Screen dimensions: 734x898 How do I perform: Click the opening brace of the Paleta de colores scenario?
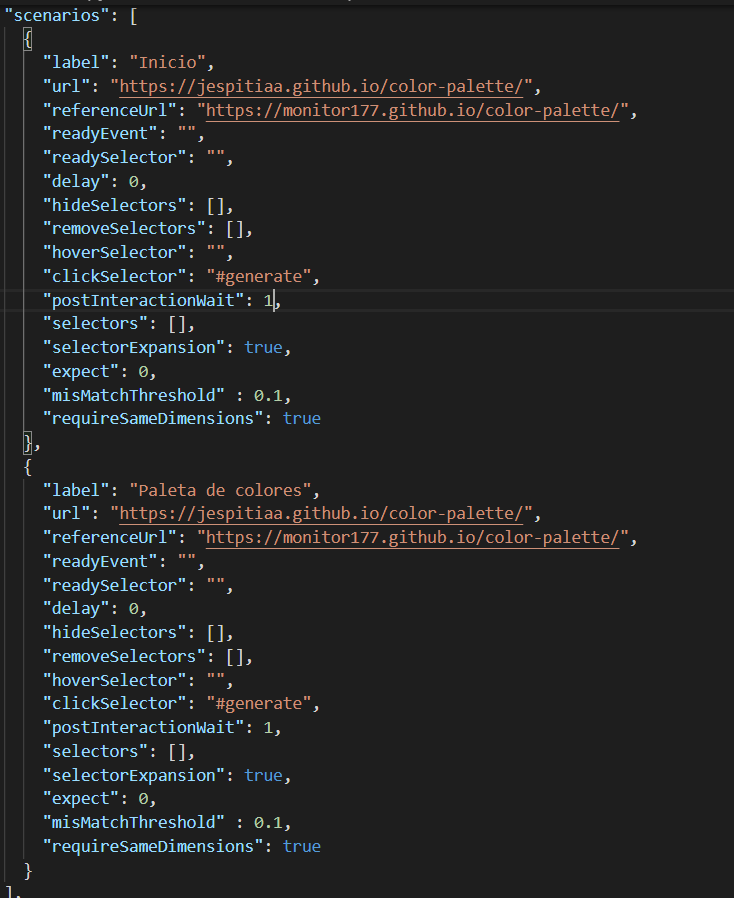pyautogui.click(x=27, y=467)
